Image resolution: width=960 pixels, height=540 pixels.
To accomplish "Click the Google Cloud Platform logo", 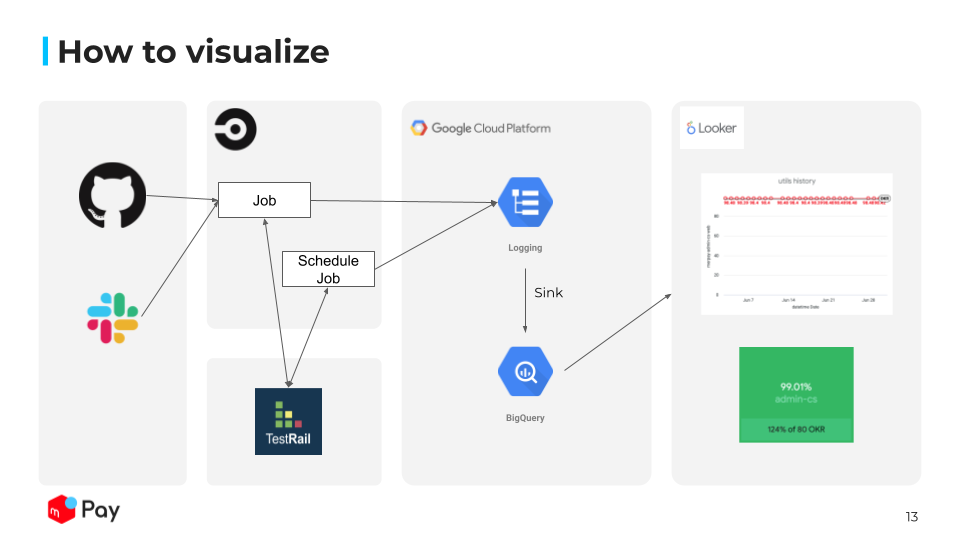I will coord(481,128).
